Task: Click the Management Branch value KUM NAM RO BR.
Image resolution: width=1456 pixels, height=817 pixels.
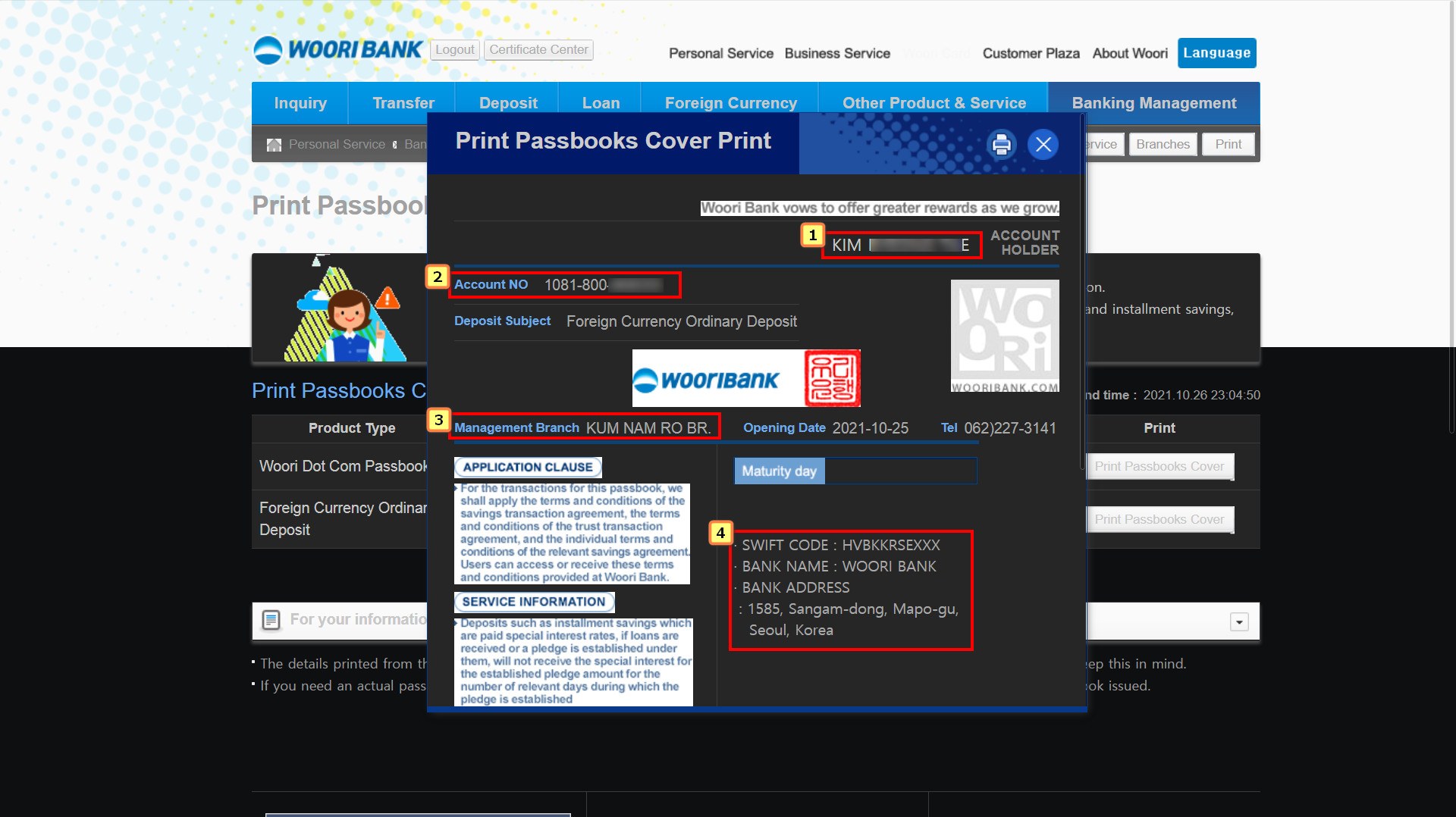Action: [x=648, y=428]
